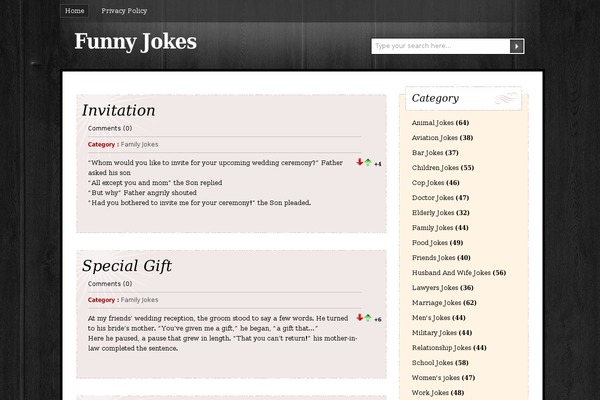Browse Animal Jokes category
Image resolution: width=600 pixels, height=400 pixels.
pos(432,123)
